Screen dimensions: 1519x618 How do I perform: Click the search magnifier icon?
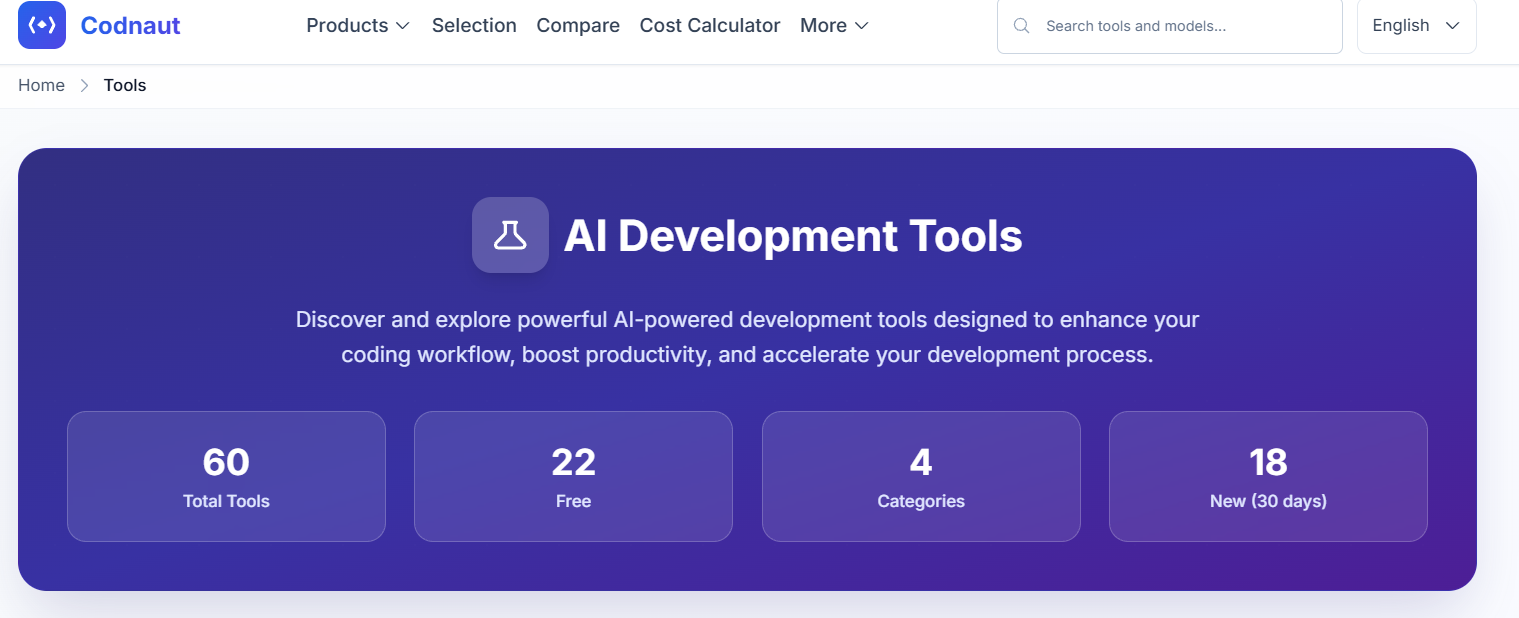tap(1022, 26)
